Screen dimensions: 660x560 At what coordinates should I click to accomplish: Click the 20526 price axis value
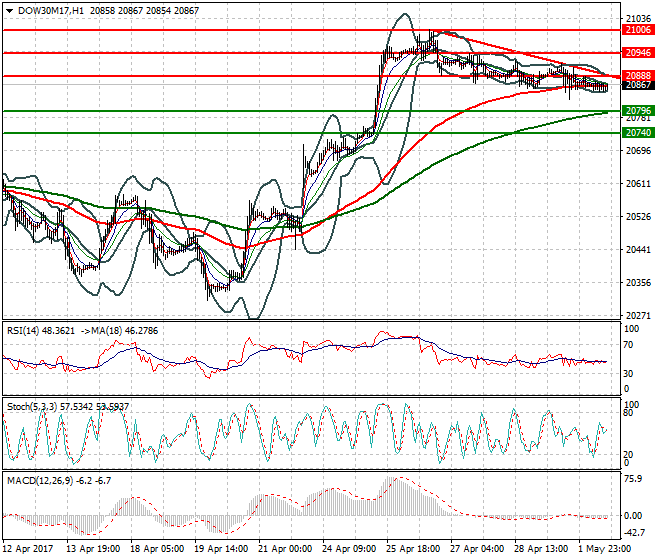click(x=638, y=217)
